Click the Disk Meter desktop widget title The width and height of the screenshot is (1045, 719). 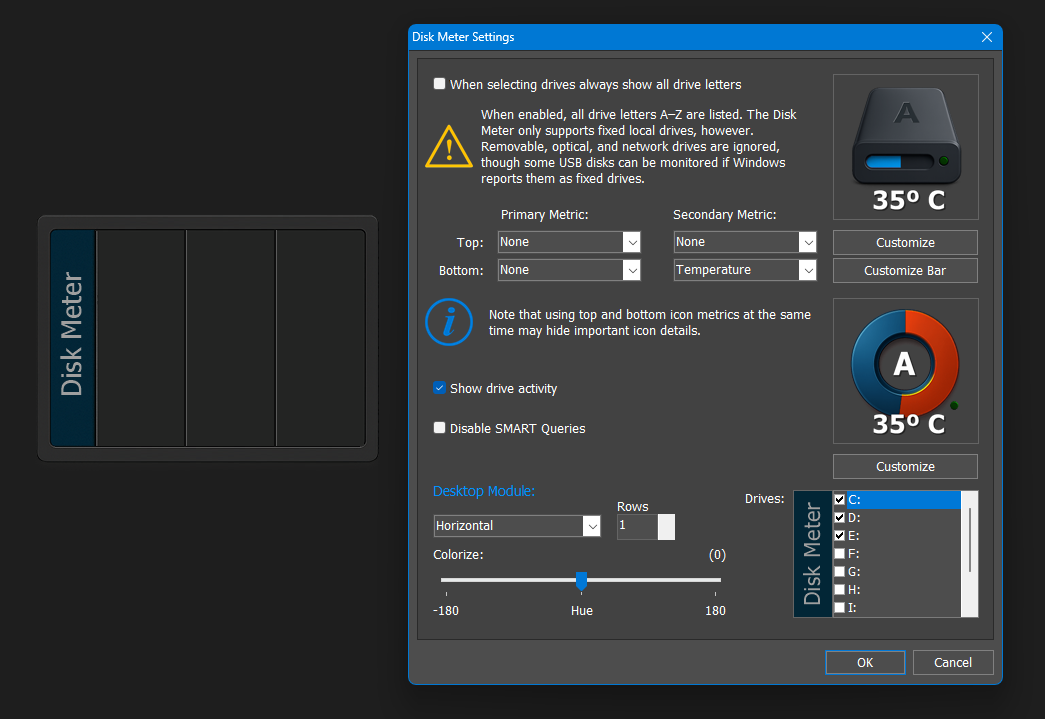click(x=73, y=335)
